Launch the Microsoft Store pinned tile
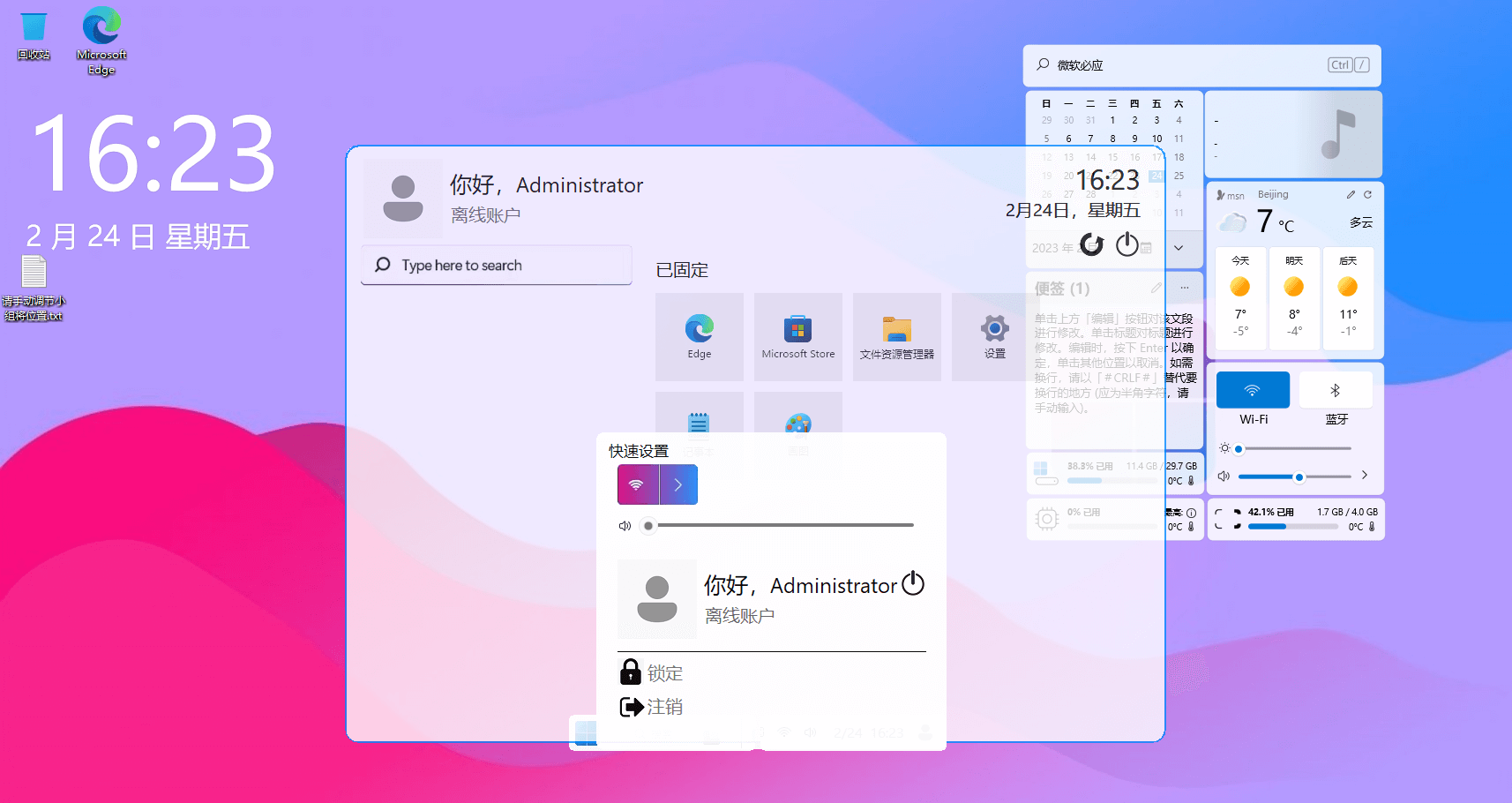 point(797,336)
